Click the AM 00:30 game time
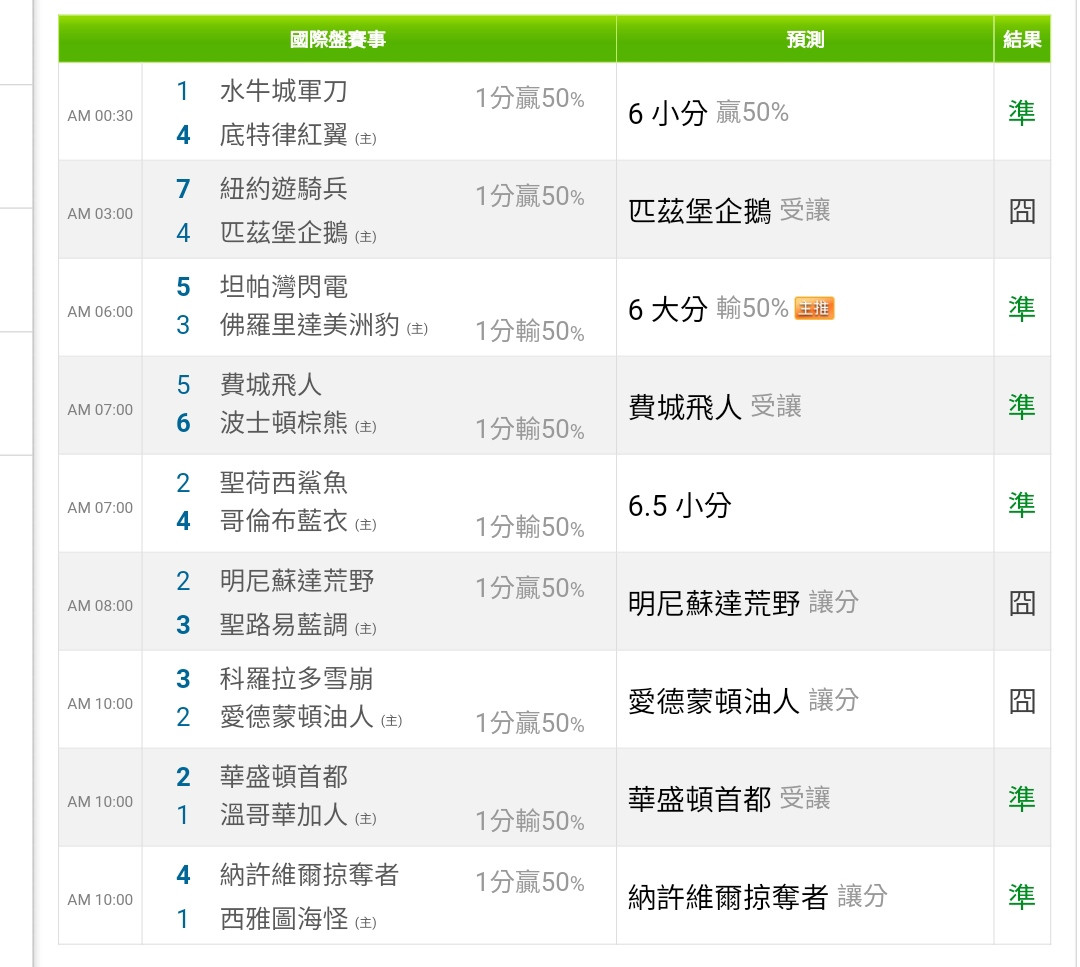This screenshot has height=967, width=1080. (x=100, y=116)
